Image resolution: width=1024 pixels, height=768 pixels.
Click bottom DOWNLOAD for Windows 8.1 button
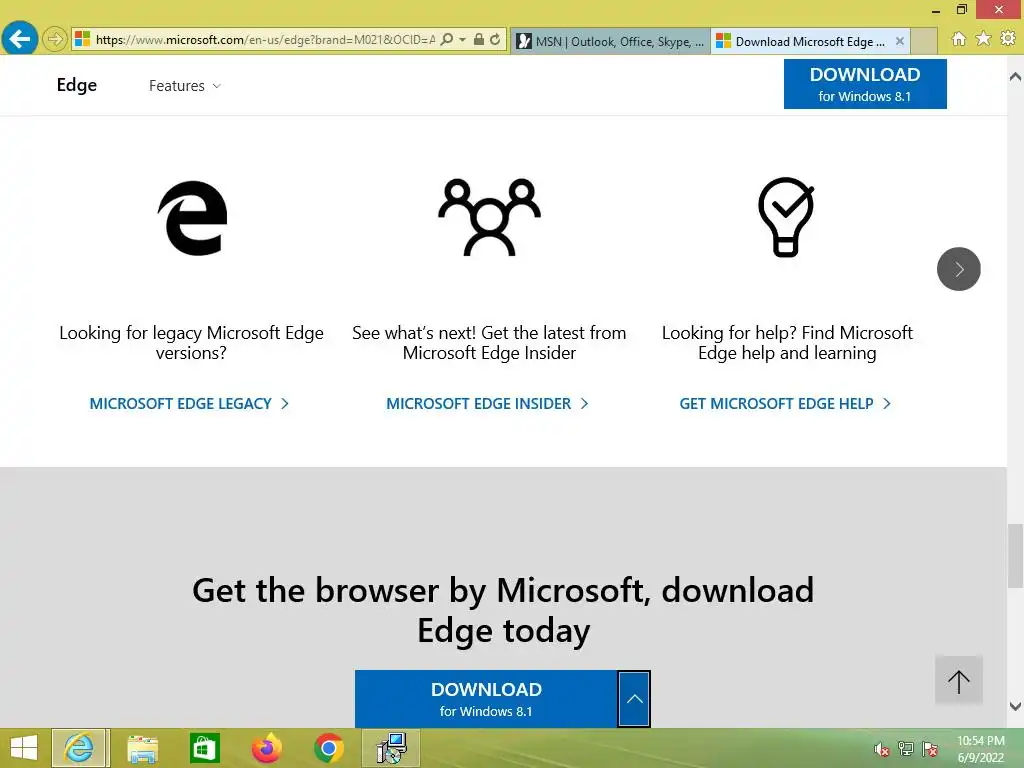point(486,699)
